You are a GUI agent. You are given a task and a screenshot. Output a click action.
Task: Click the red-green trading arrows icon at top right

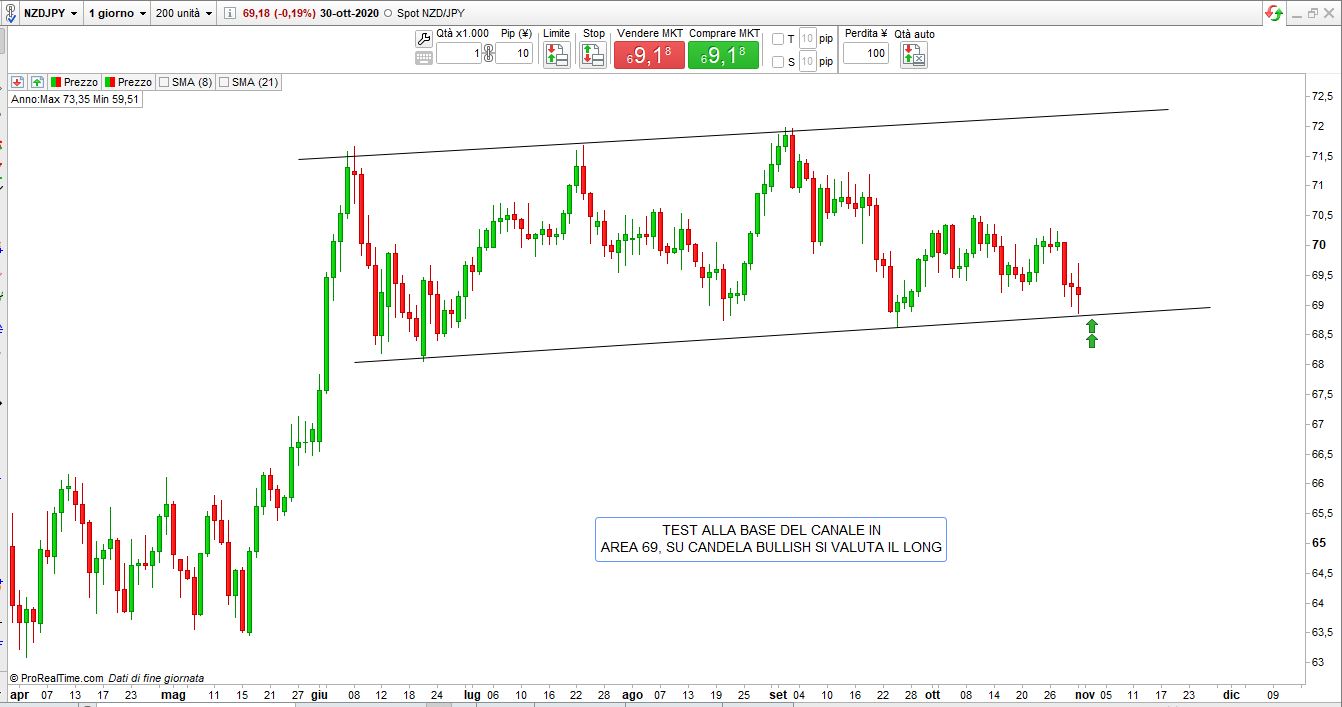[1274, 13]
